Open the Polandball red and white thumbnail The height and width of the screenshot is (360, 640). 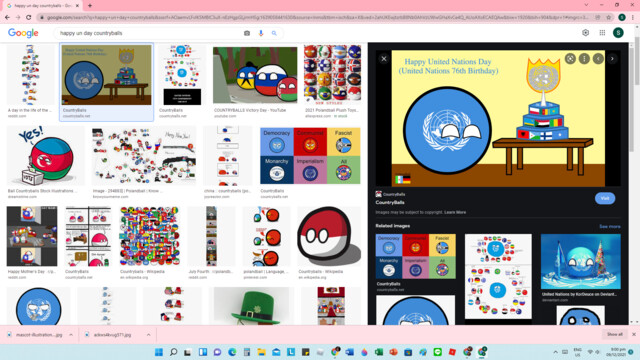click(x=329, y=236)
